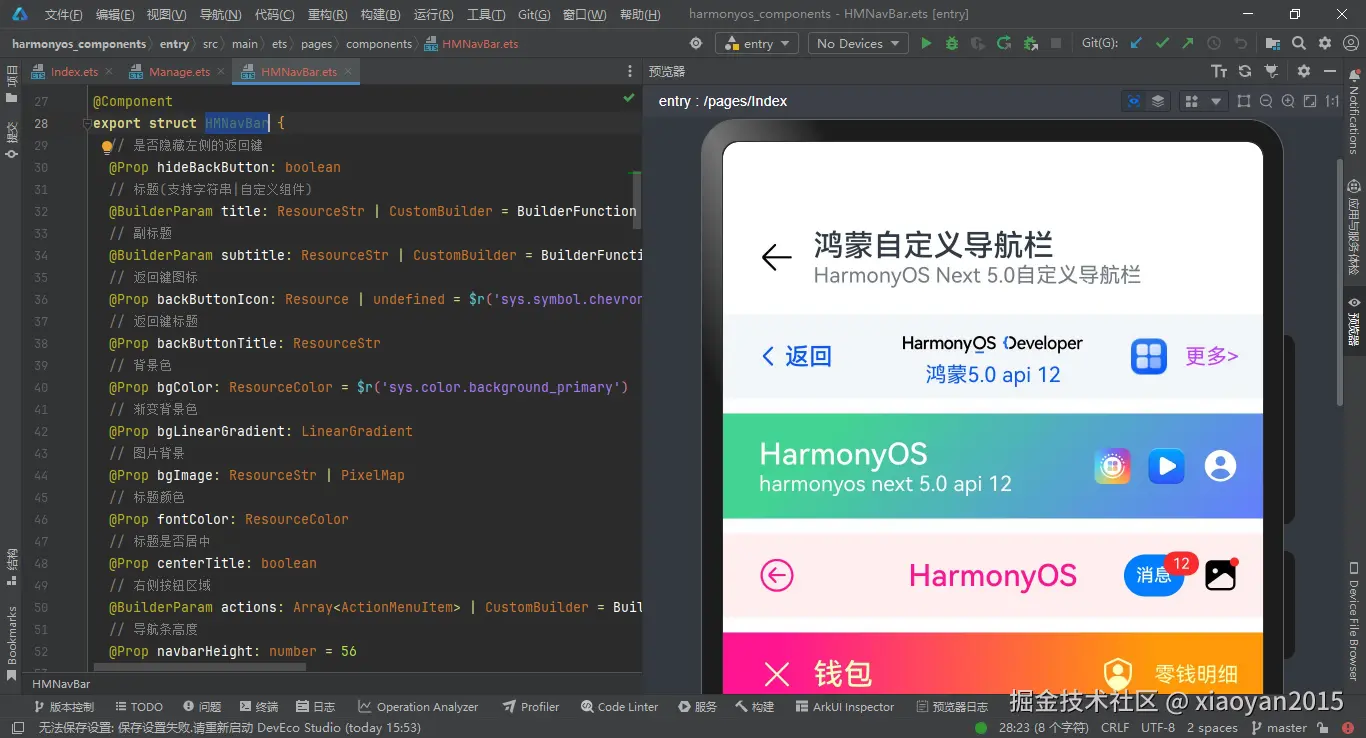Toggle the inspector eye mode in previewer
The height and width of the screenshot is (738, 1366).
[1134, 101]
